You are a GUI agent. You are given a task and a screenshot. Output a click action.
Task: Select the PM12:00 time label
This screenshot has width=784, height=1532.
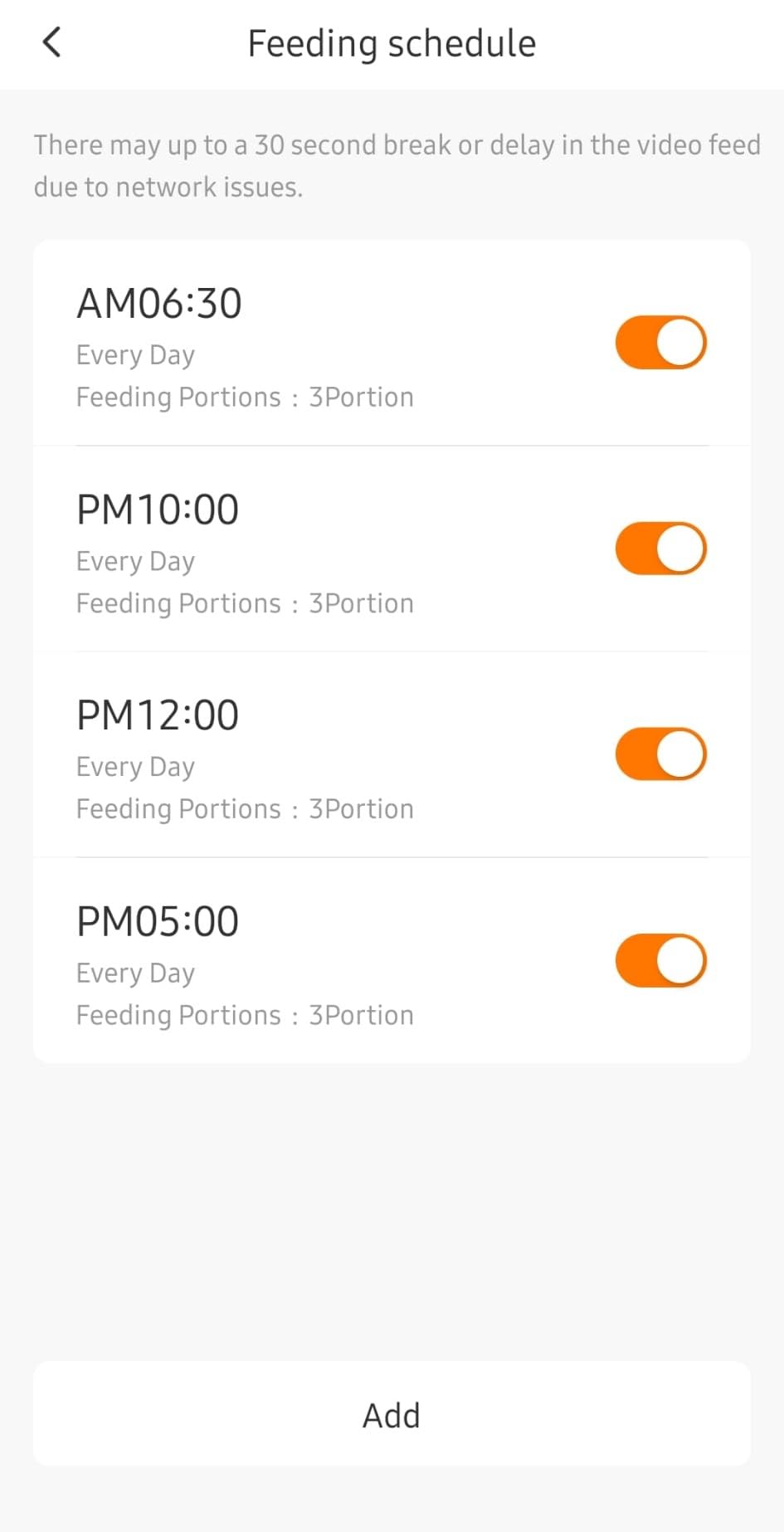click(x=158, y=715)
